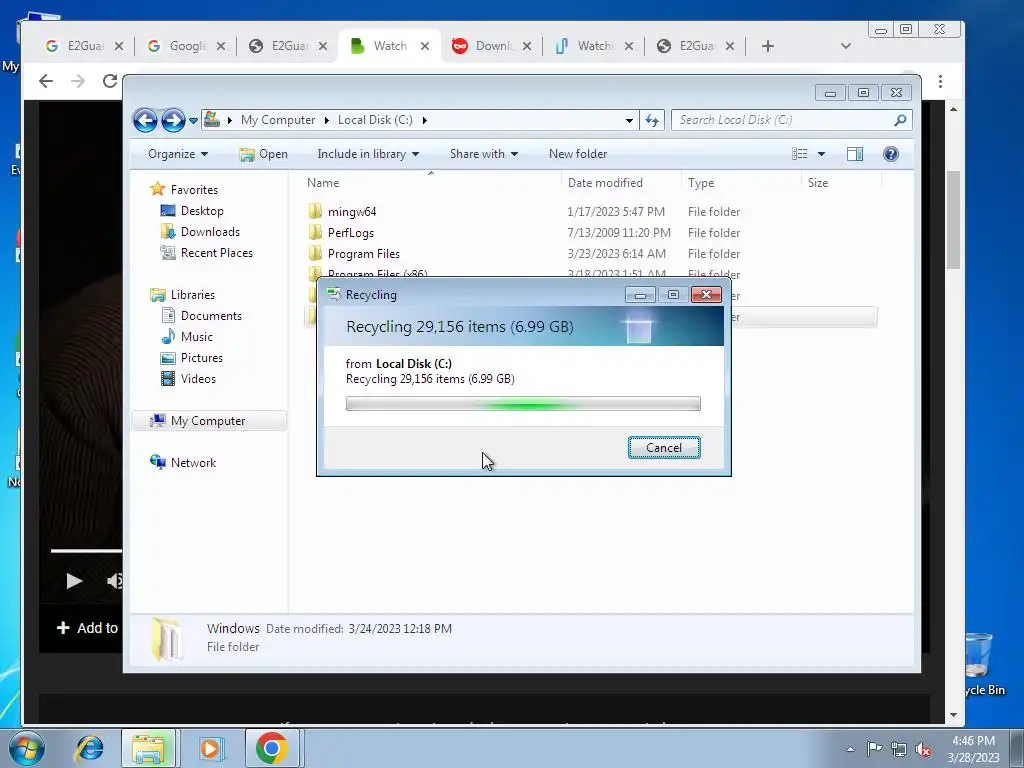Click the muted volume tray icon
The height and width of the screenshot is (768, 1024).
pos(923,749)
